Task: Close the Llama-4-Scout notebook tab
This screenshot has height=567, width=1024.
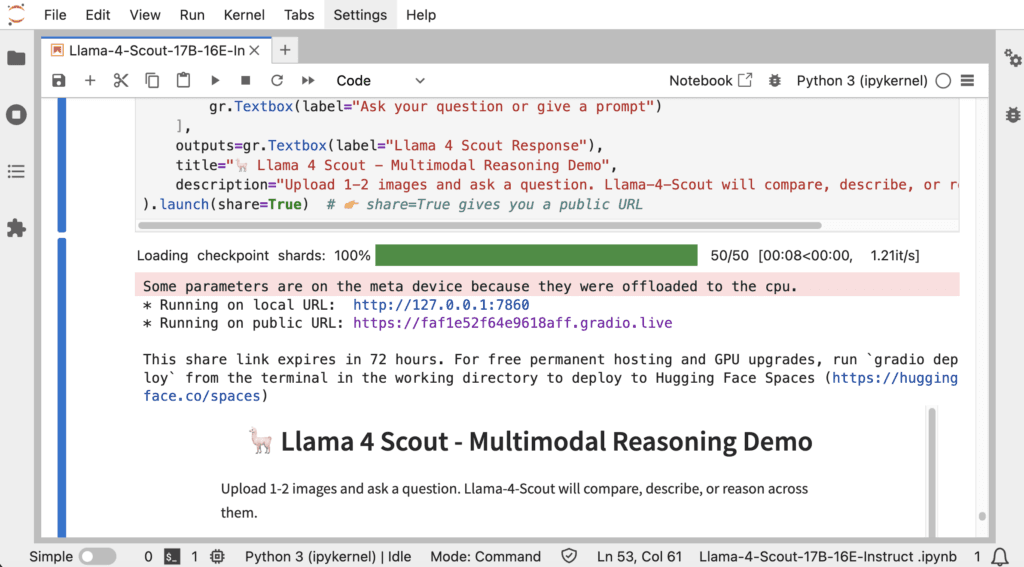Action: [x=255, y=50]
